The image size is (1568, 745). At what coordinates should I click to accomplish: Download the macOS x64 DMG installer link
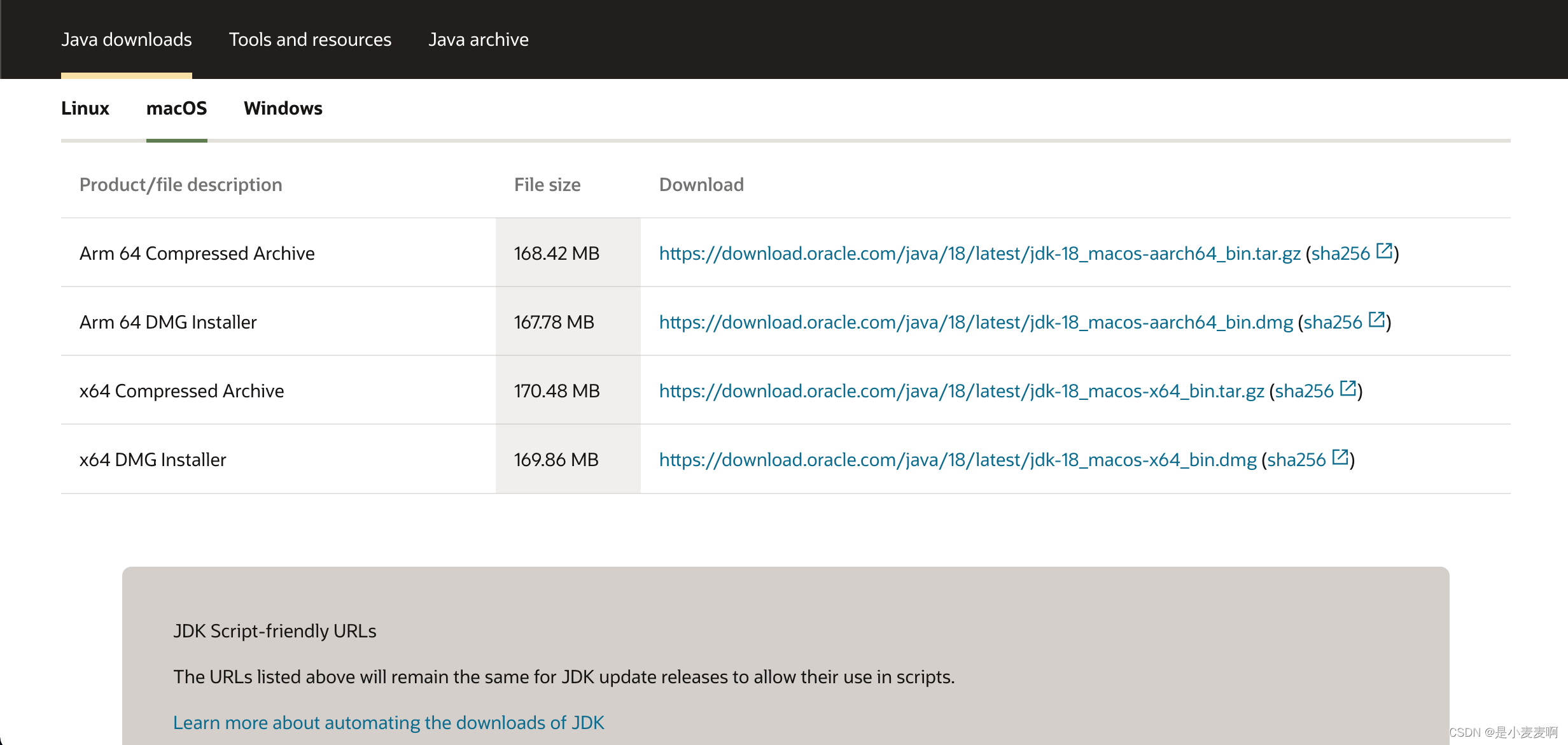click(958, 460)
